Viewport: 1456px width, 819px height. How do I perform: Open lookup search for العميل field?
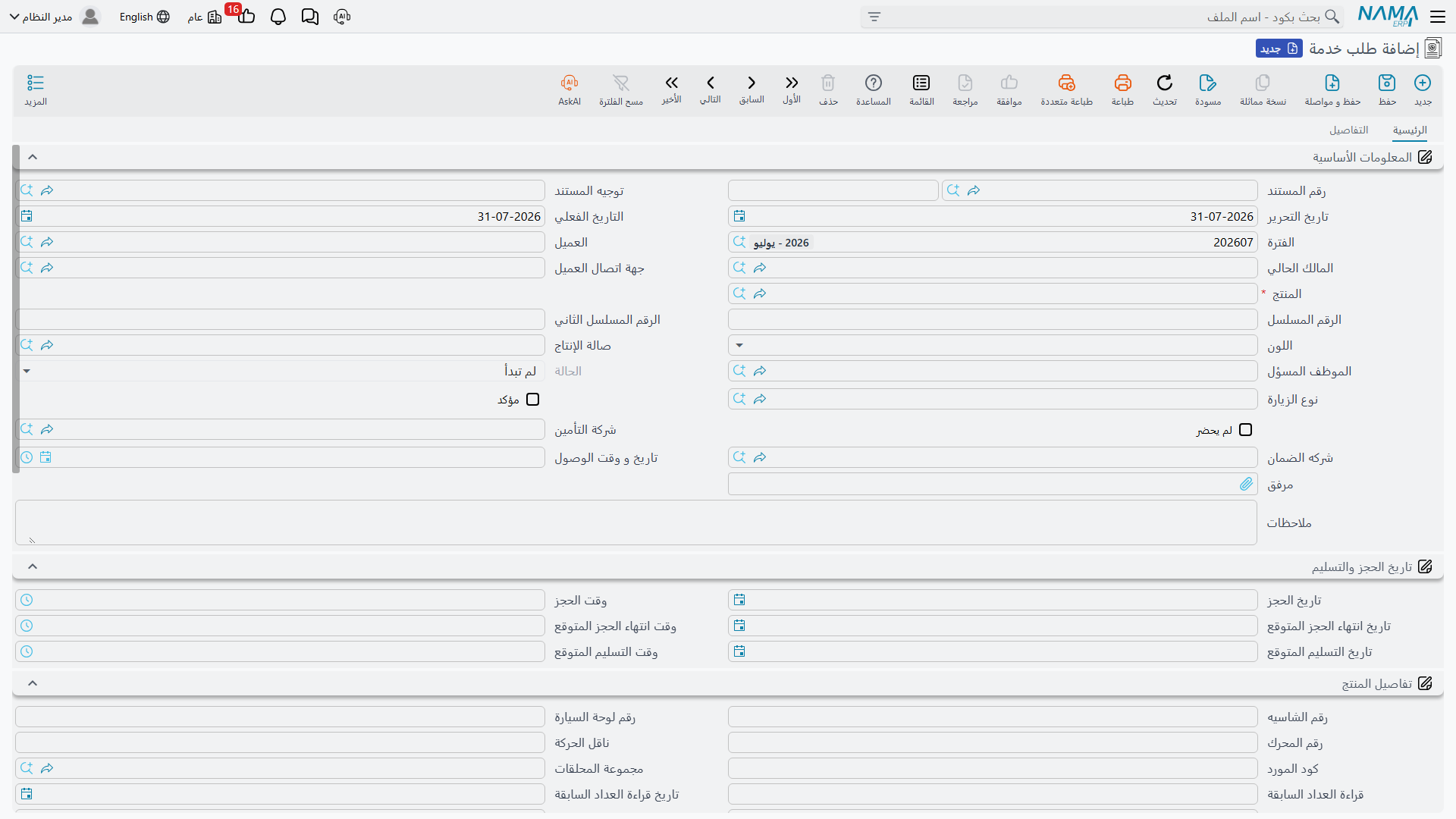(27, 242)
